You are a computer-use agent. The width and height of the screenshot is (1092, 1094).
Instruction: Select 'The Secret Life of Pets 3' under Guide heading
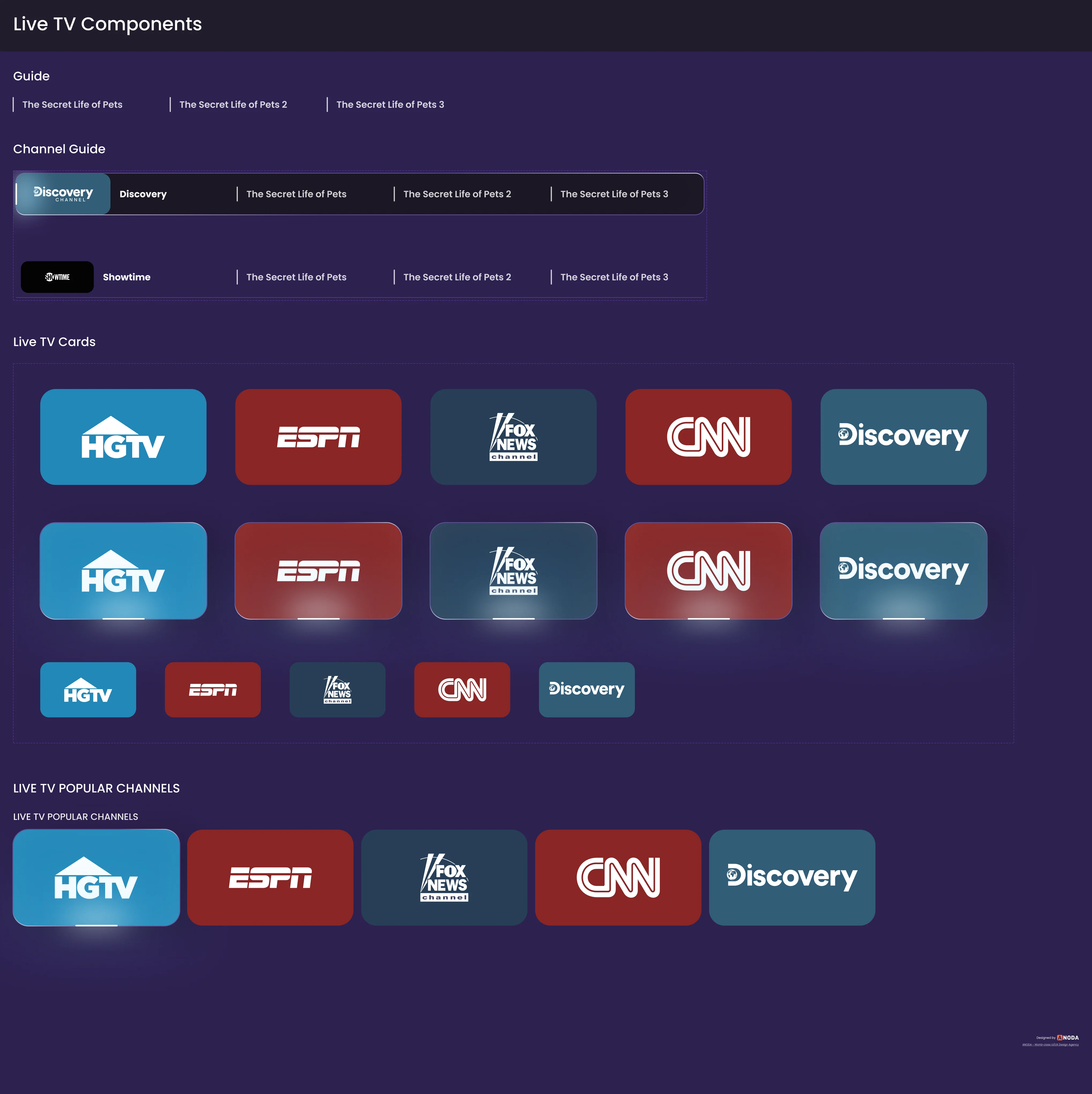click(x=390, y=105)
